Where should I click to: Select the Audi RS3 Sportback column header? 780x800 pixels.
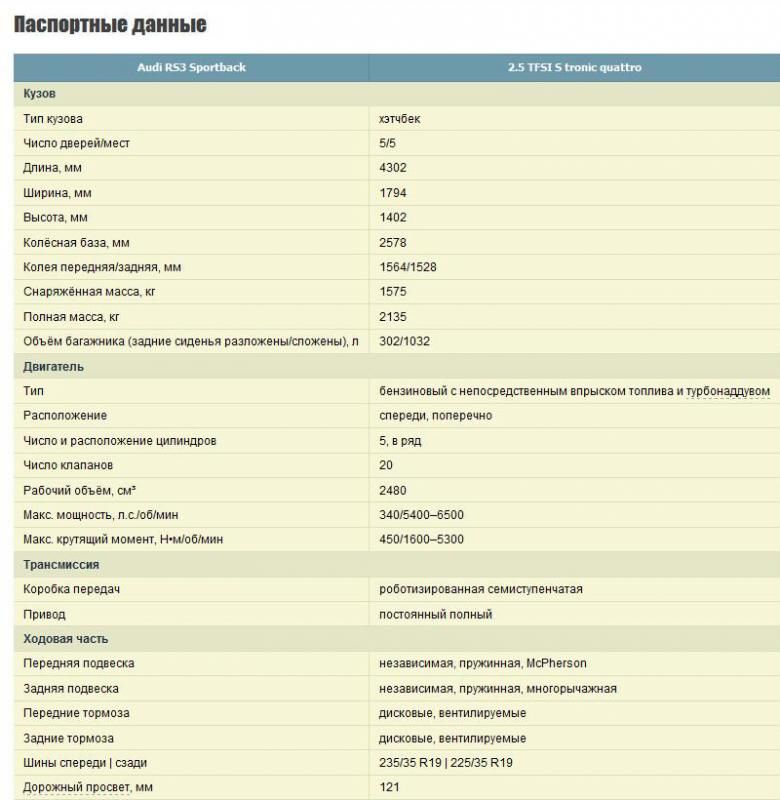click(191, 67)
